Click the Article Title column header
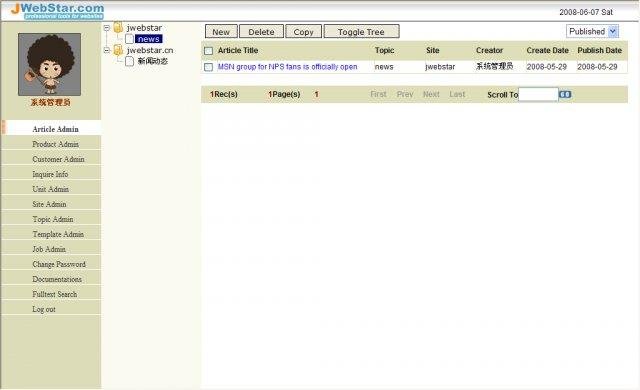The width and height of the screenshot is (640, 390). [x=238, y=50]
